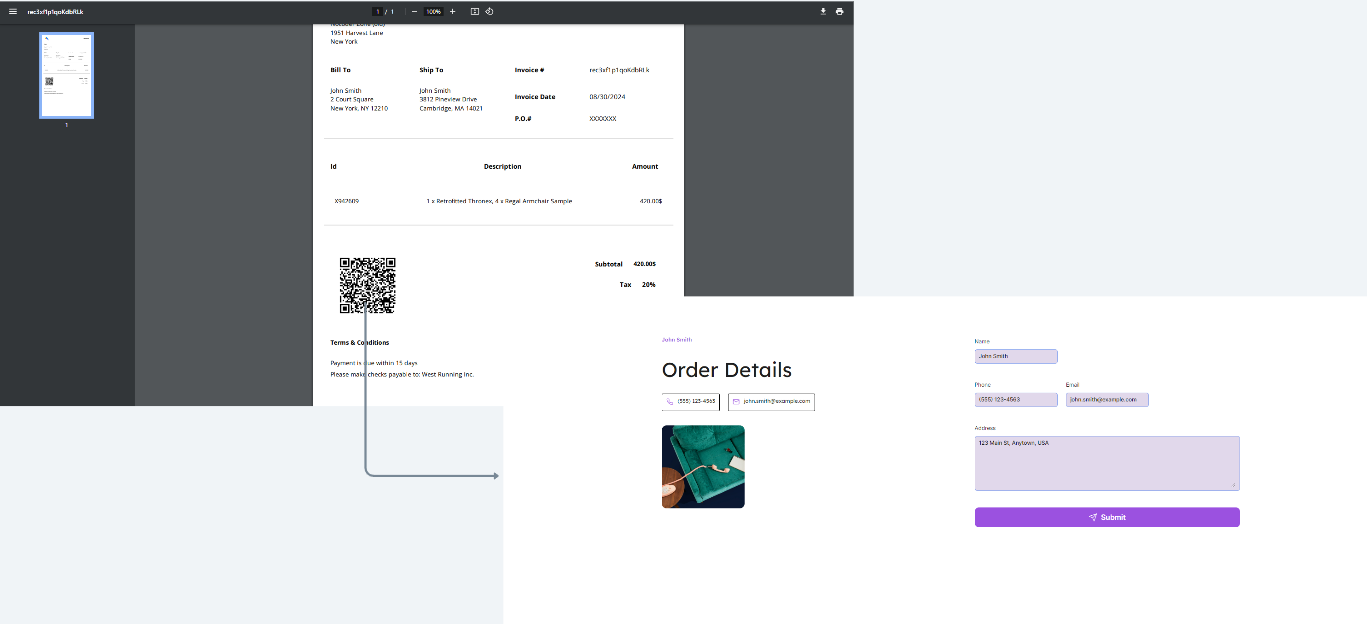The width and height of the screenshot is (1367, 624).
Task: Click the "Terms & Conditions" heading
Action: click(360, 343)
